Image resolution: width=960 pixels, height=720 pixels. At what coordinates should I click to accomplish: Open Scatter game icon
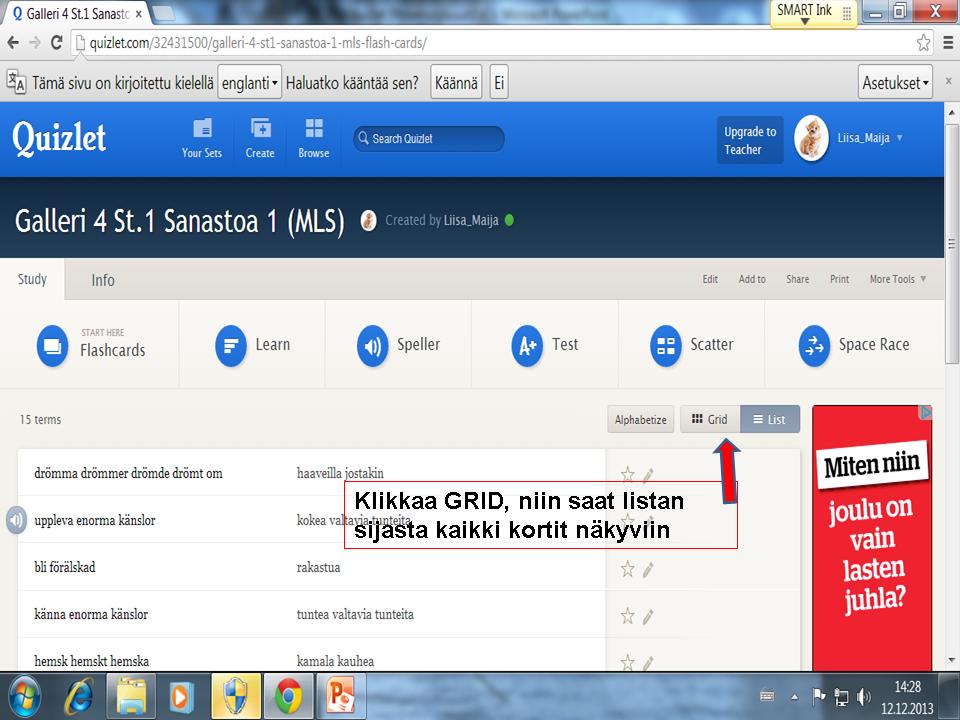[665, 346]
